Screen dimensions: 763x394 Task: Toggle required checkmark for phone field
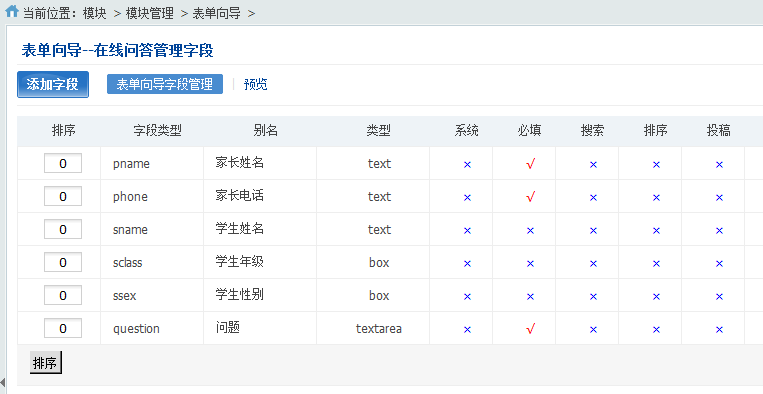(x=530, y=197)
